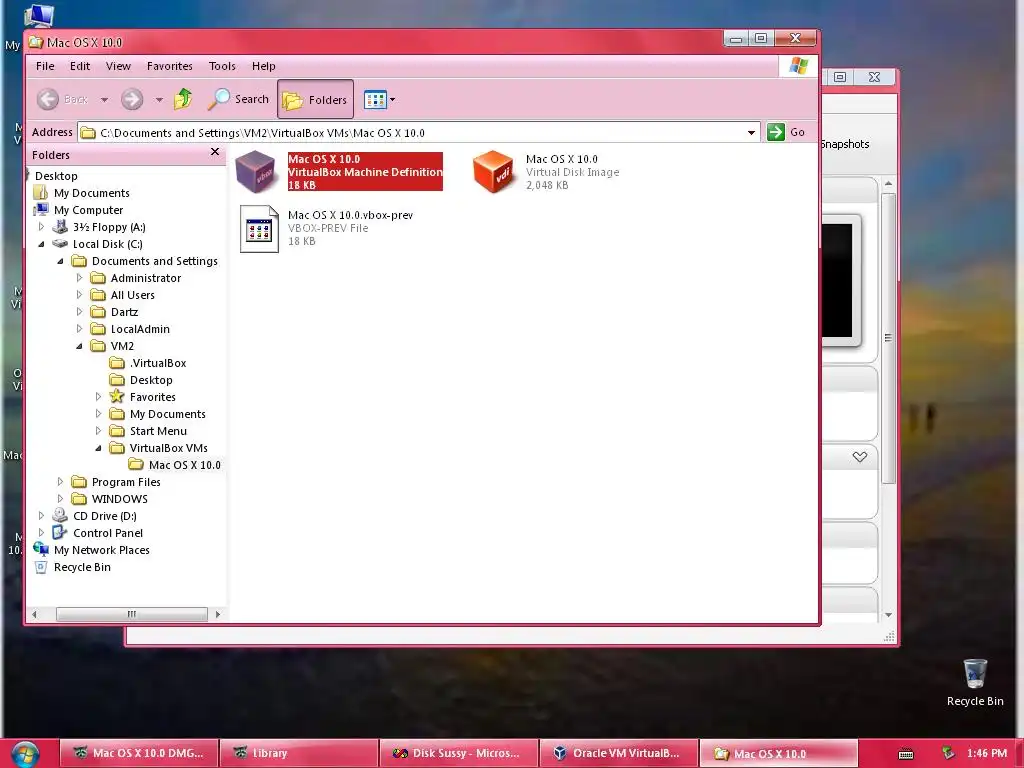The width and height of the screenshot is (1024, 768).
Task: Click the CD Drive (D:) icon
Action: 60,515
